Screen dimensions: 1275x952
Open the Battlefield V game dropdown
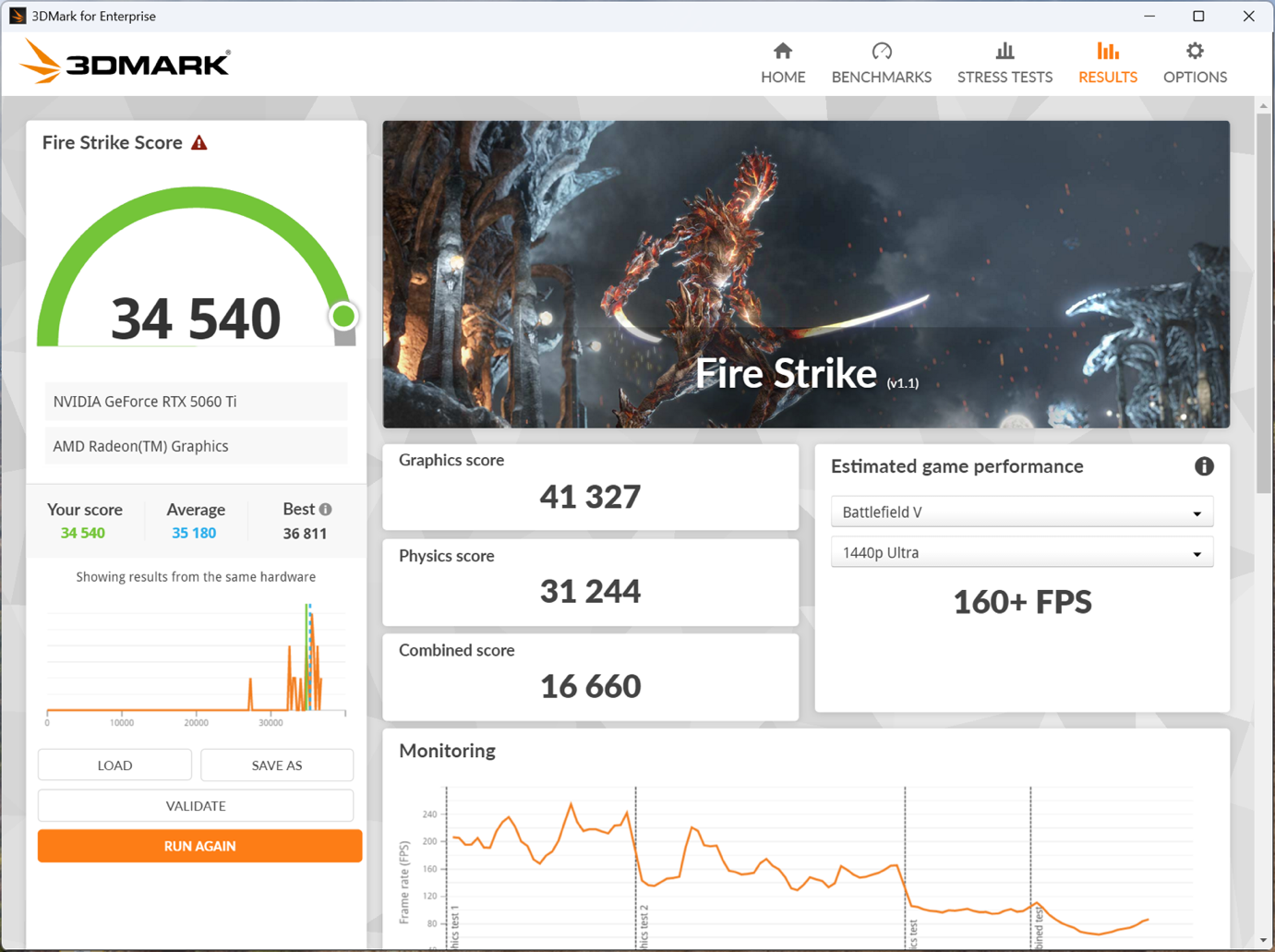point(1022,512)
